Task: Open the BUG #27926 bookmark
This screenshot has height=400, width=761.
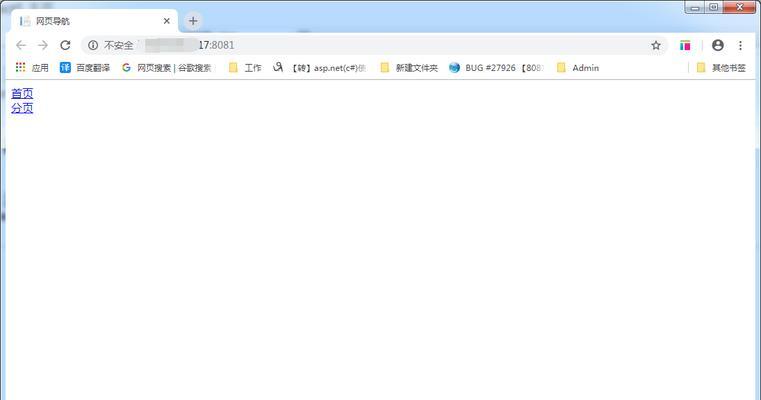Action: 496,68
